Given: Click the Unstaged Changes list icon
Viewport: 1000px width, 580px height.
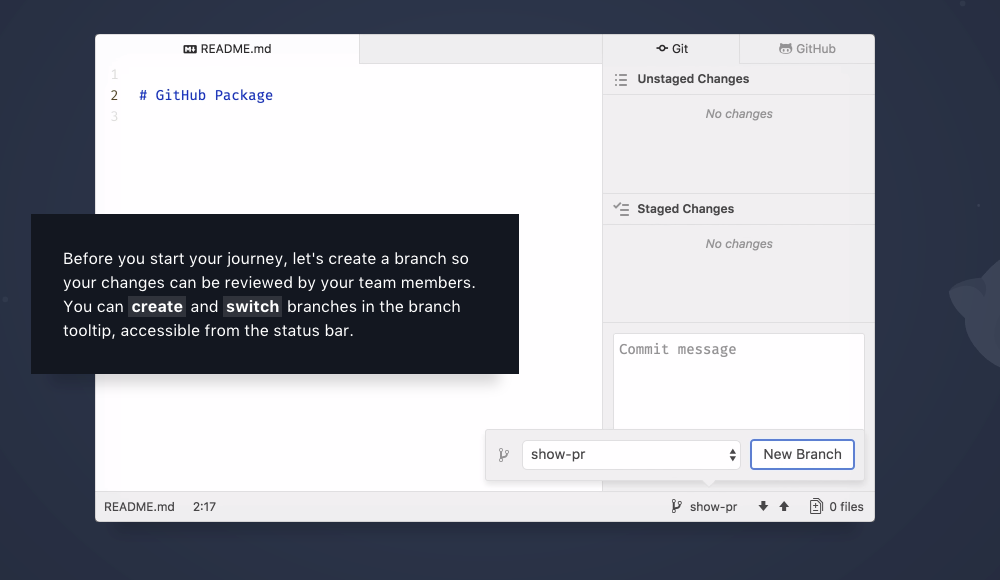Looking at the screenshot, I should (621, 79).
